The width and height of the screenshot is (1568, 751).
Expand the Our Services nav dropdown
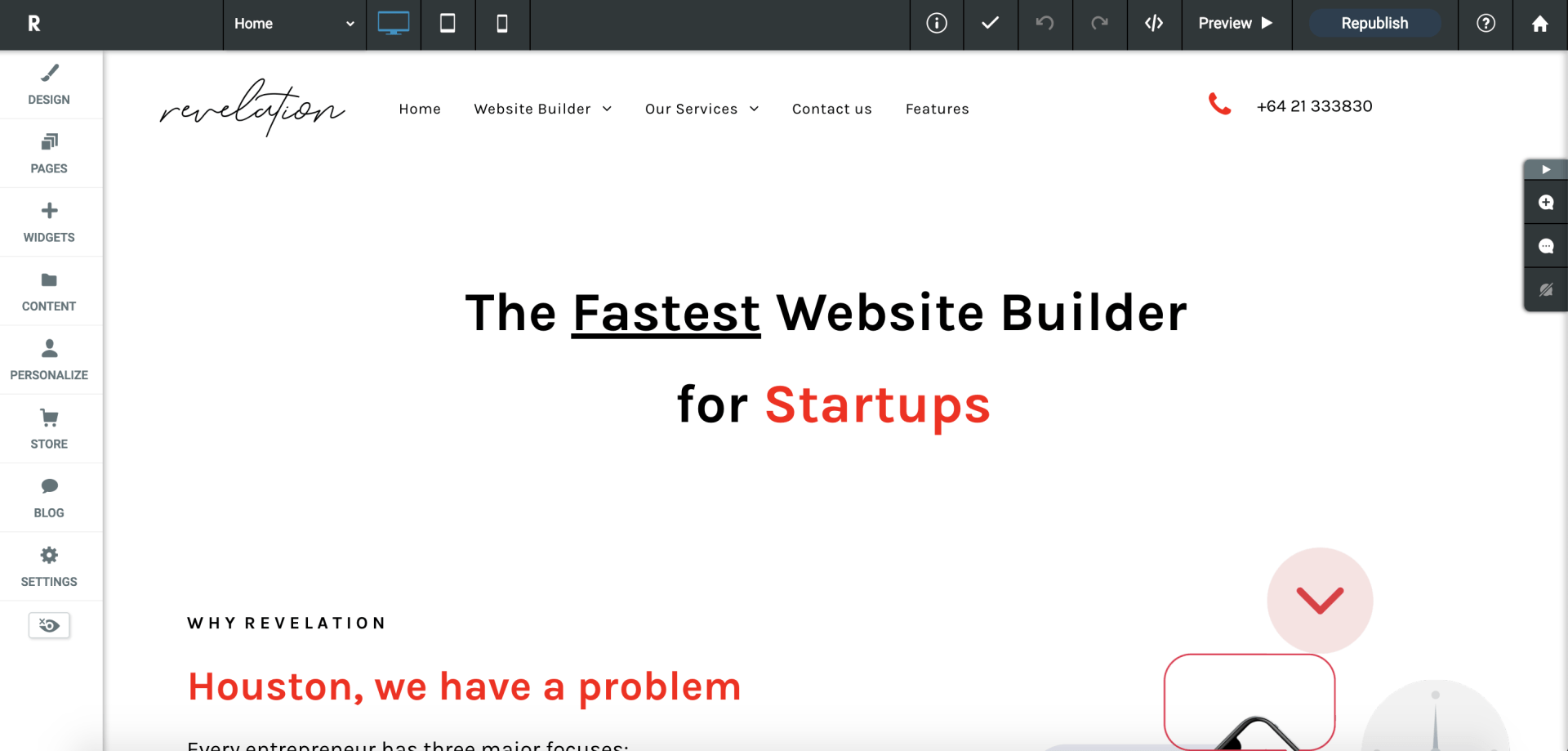click(x=702, y=110)
